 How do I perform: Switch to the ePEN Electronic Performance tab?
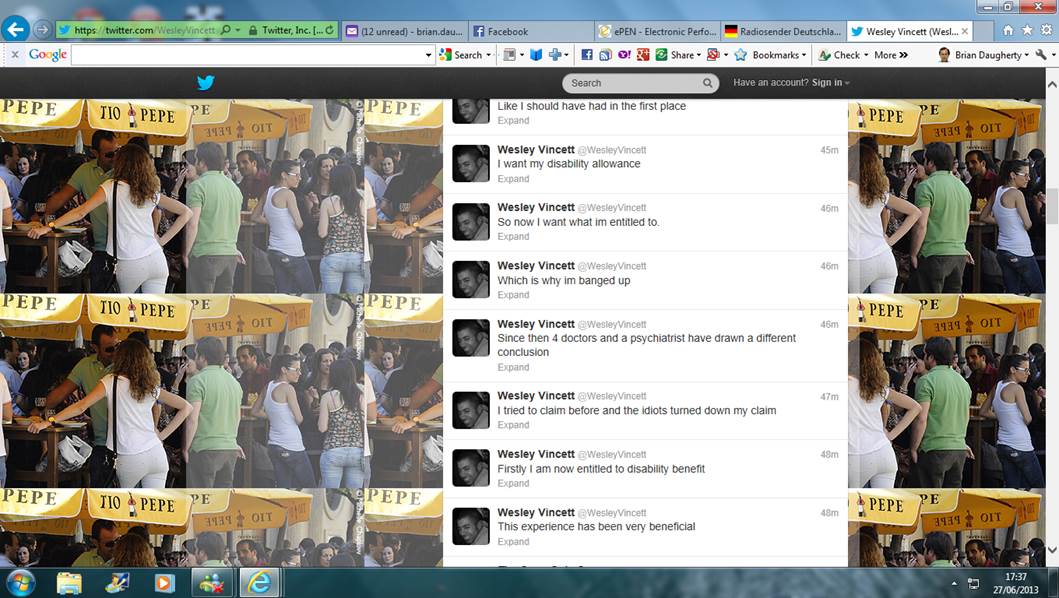658,31
